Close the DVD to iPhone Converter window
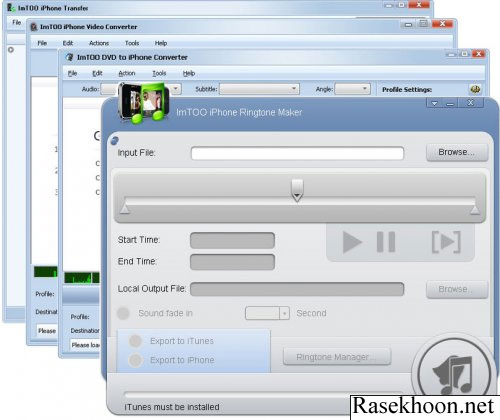Image resolution: width=500 pixels, height=420 pixels. pyautogui.click(x=479, y=54)
